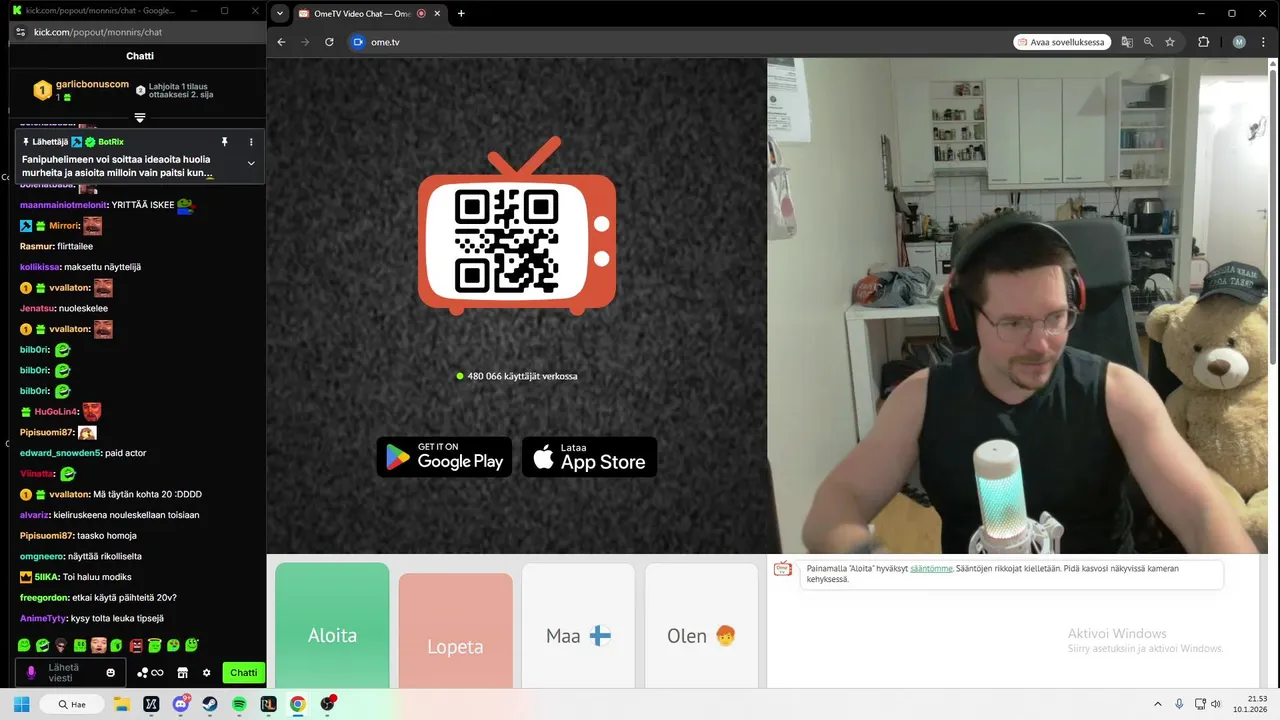The width and height of the screenshot is (1280, 720).
Task: Click username alvariz in chat
Action: (34, 515)
